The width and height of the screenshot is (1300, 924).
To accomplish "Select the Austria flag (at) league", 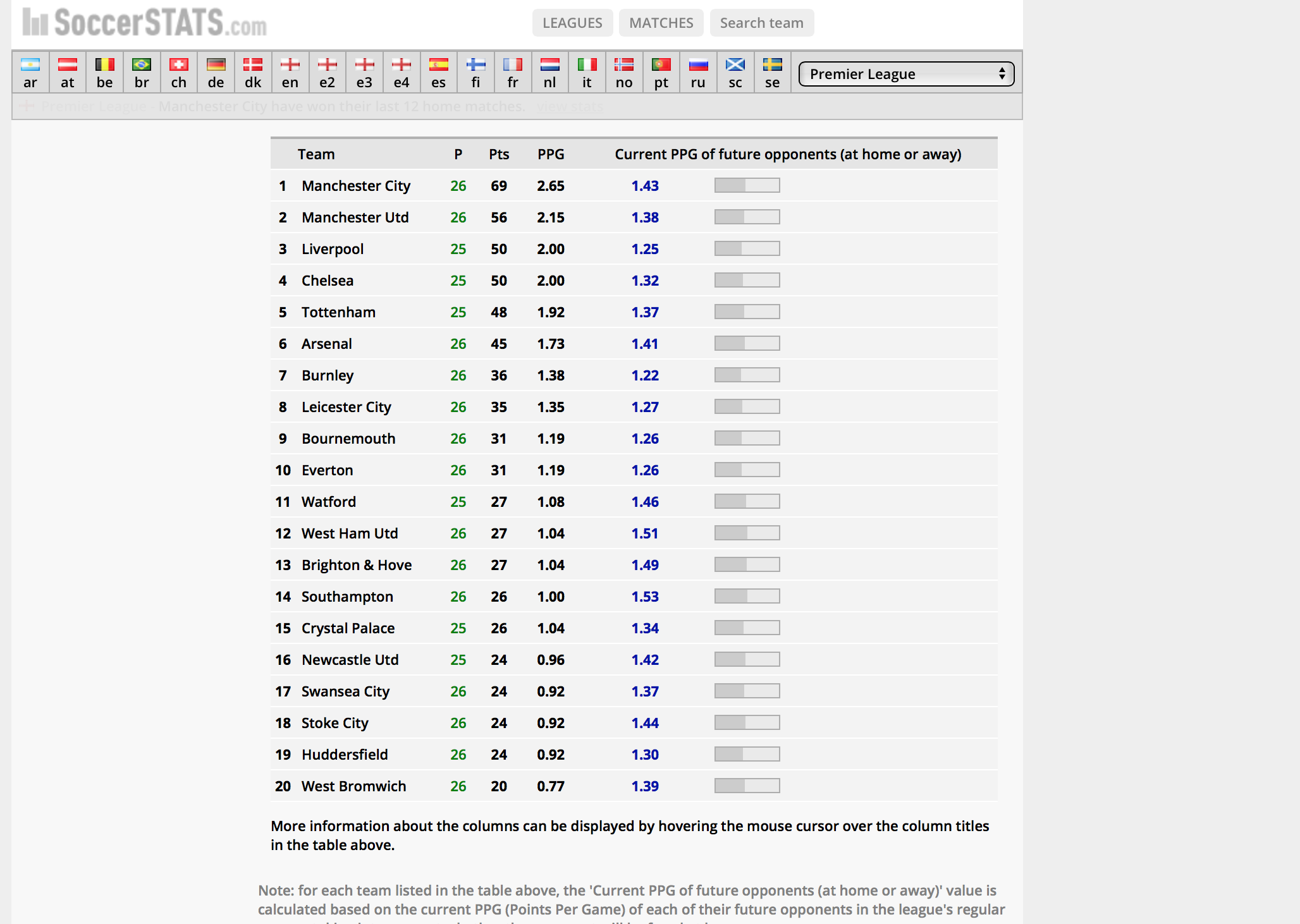I will pos(68,73).
